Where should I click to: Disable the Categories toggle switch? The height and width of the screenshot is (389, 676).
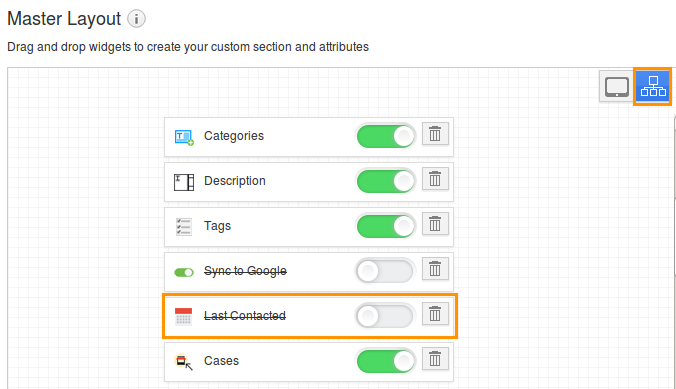coord(385,136)
